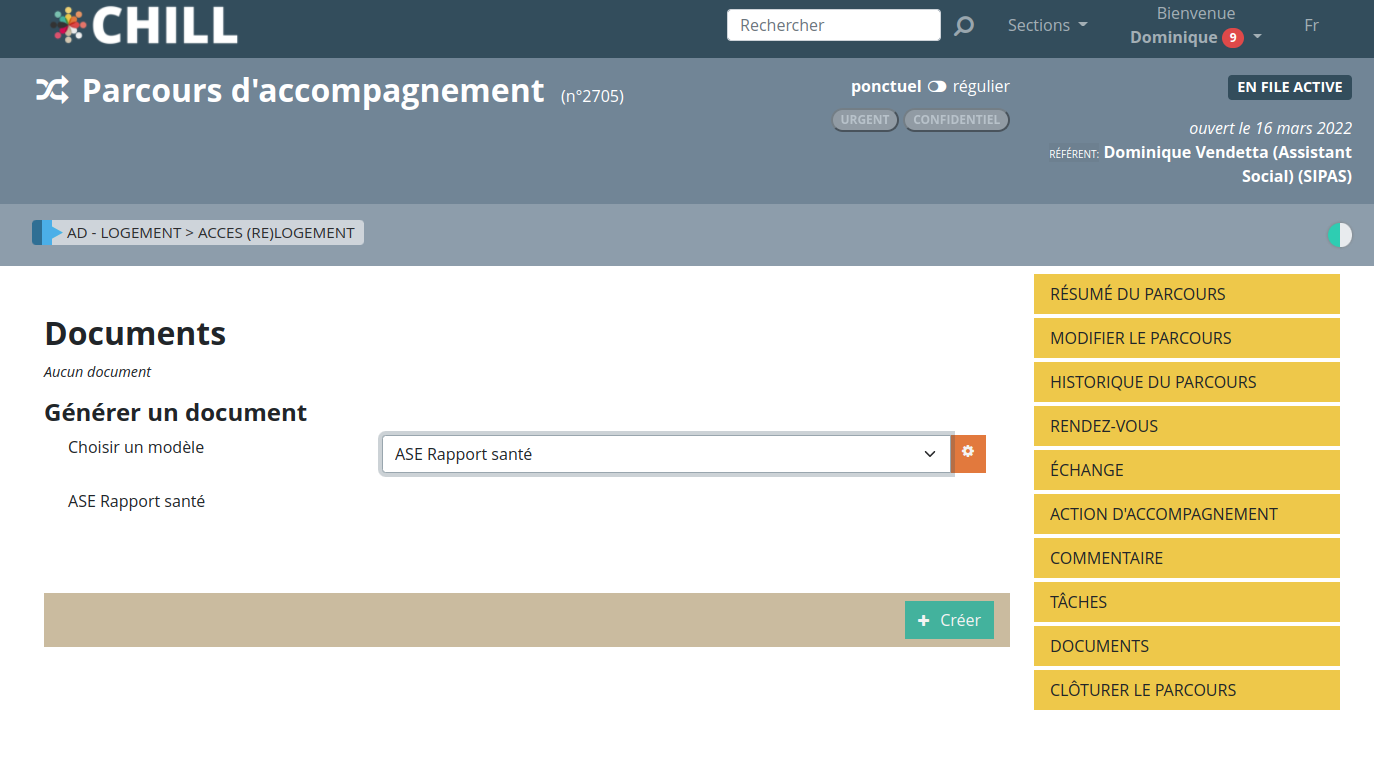Click the shuffle icon beside Parcours d'accompagnement
This screenshot has height=760, width=1374.
point(53,91)
